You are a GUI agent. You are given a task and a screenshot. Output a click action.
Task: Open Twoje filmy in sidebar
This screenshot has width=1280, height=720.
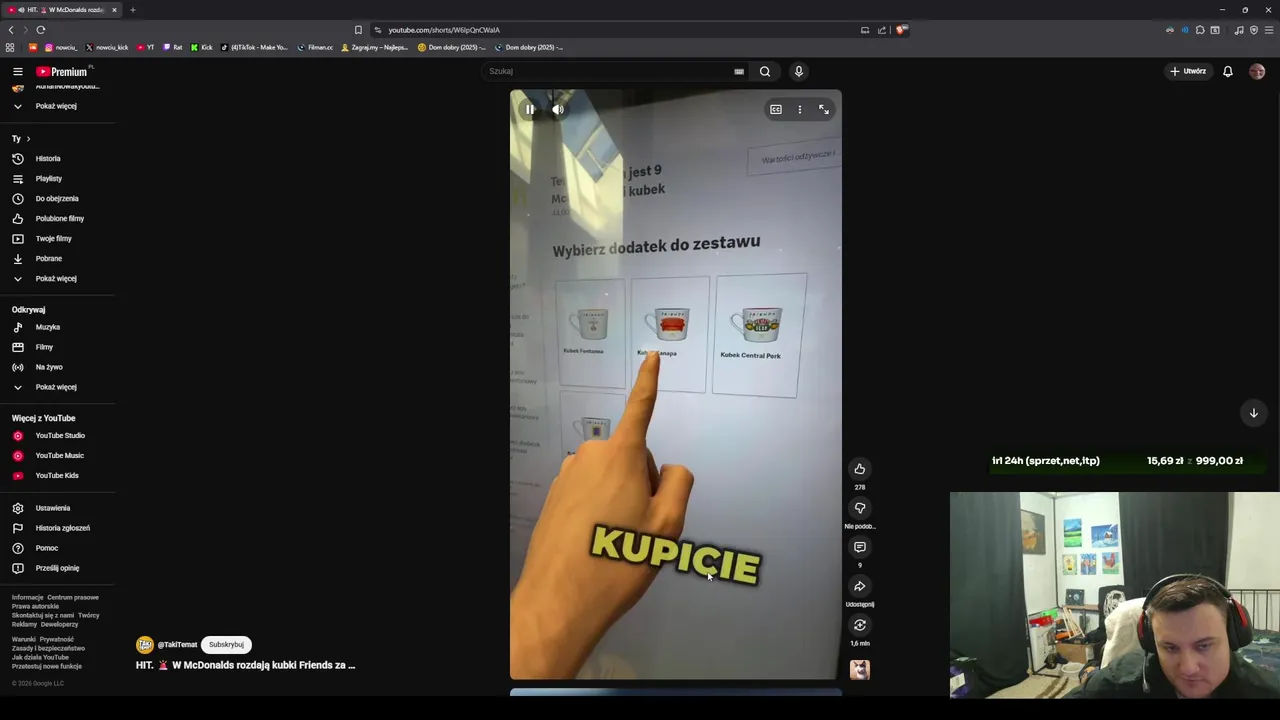pos(53,238)
